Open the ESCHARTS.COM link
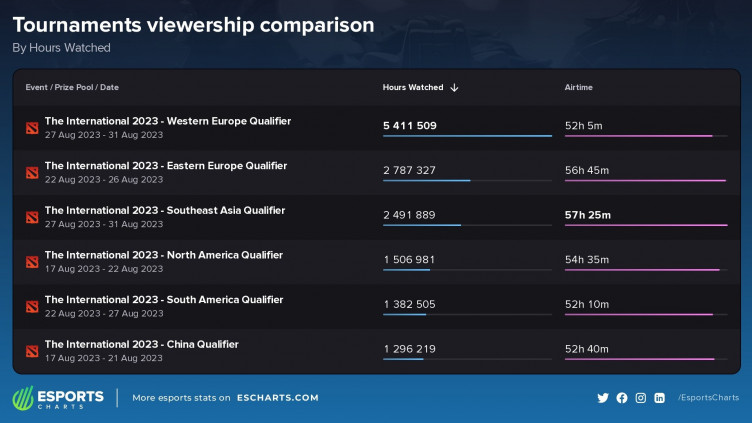Viewport: 752px width, 423px height. pyautogui.click(x=277, y=398)
